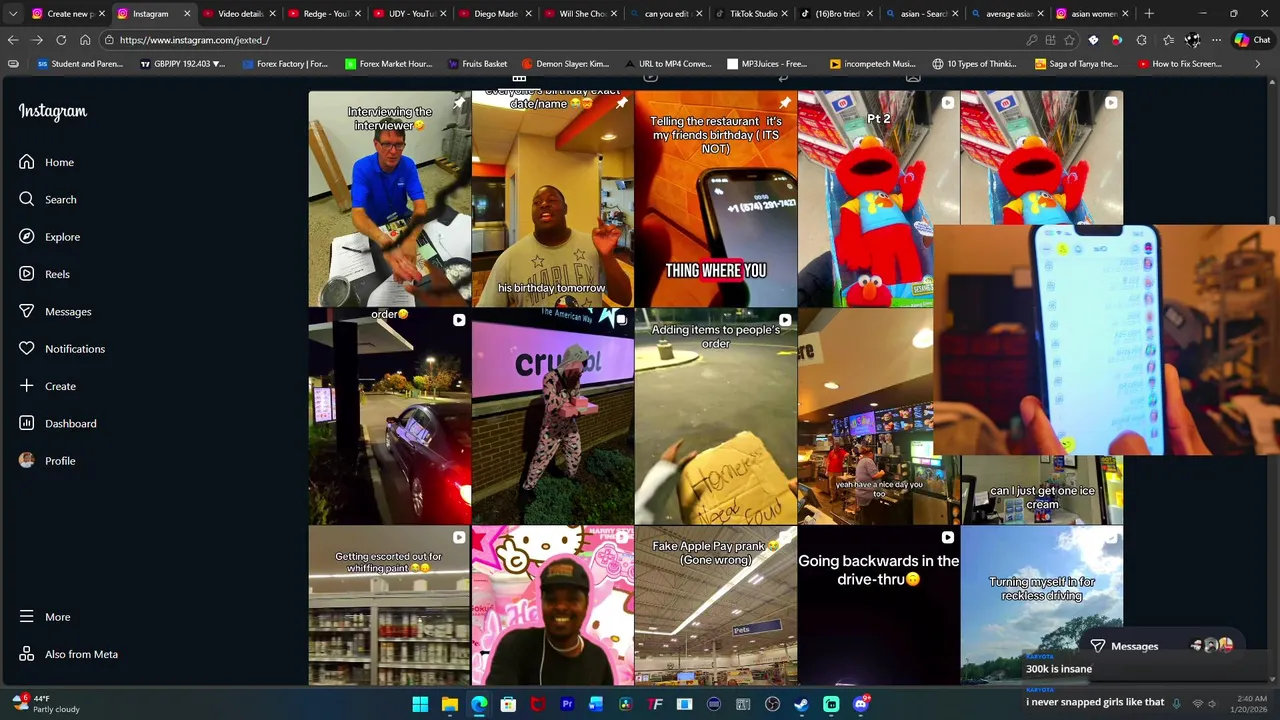
Task: Open the Windows Start menu
Action: tap(420, 704)
